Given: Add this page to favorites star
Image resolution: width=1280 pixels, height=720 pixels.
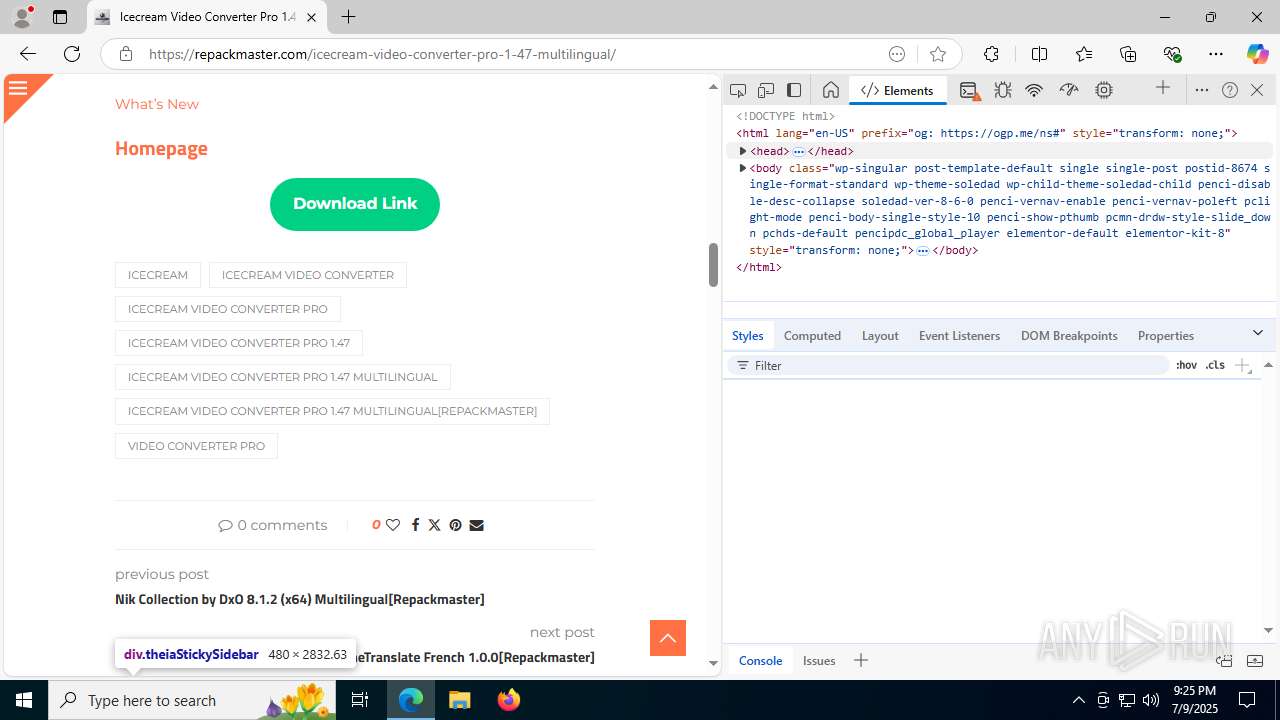Looking at the screenshot, I should click(937, 54).
